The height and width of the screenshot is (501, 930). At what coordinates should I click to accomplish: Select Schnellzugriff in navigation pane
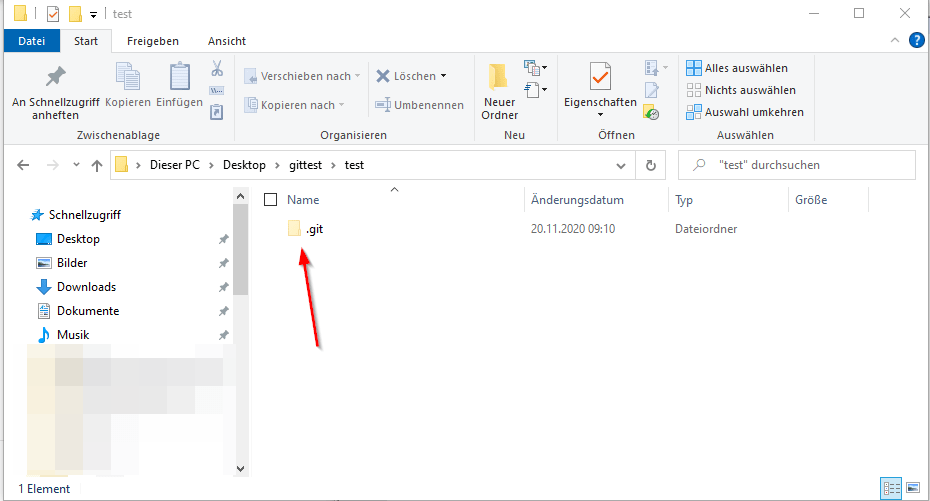[x=84, y=215]
